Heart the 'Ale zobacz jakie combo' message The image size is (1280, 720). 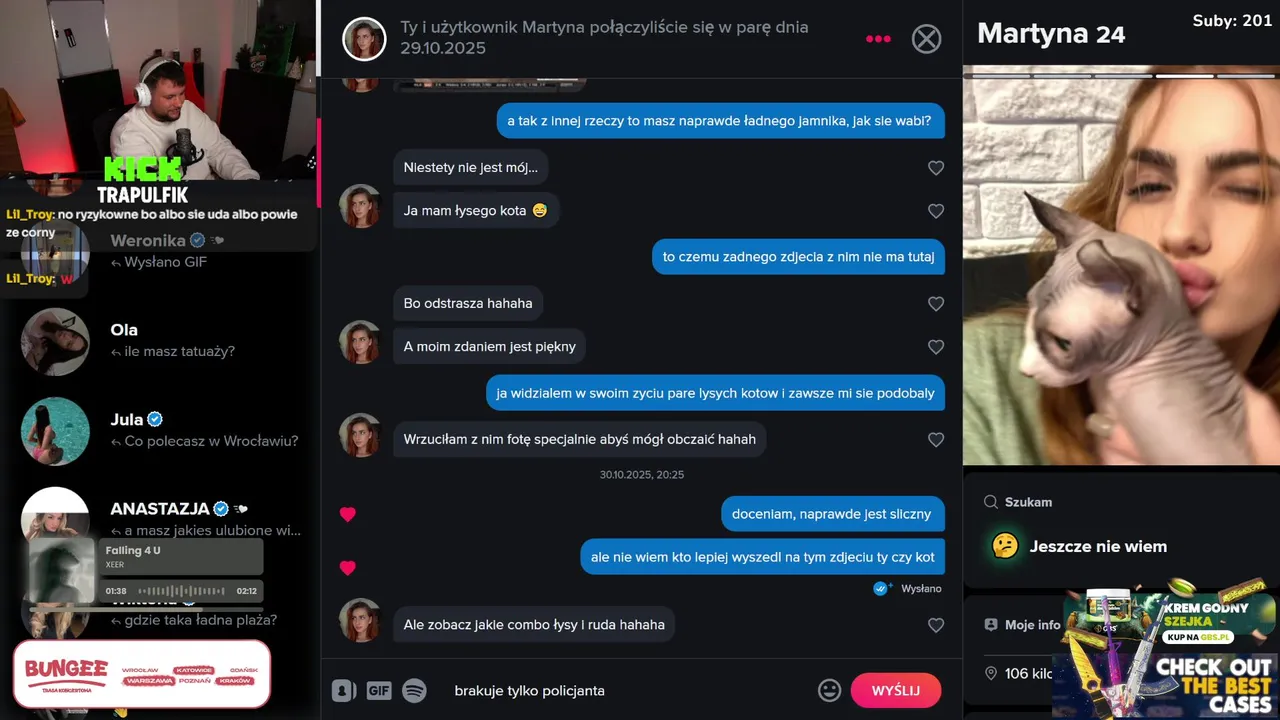936,625
